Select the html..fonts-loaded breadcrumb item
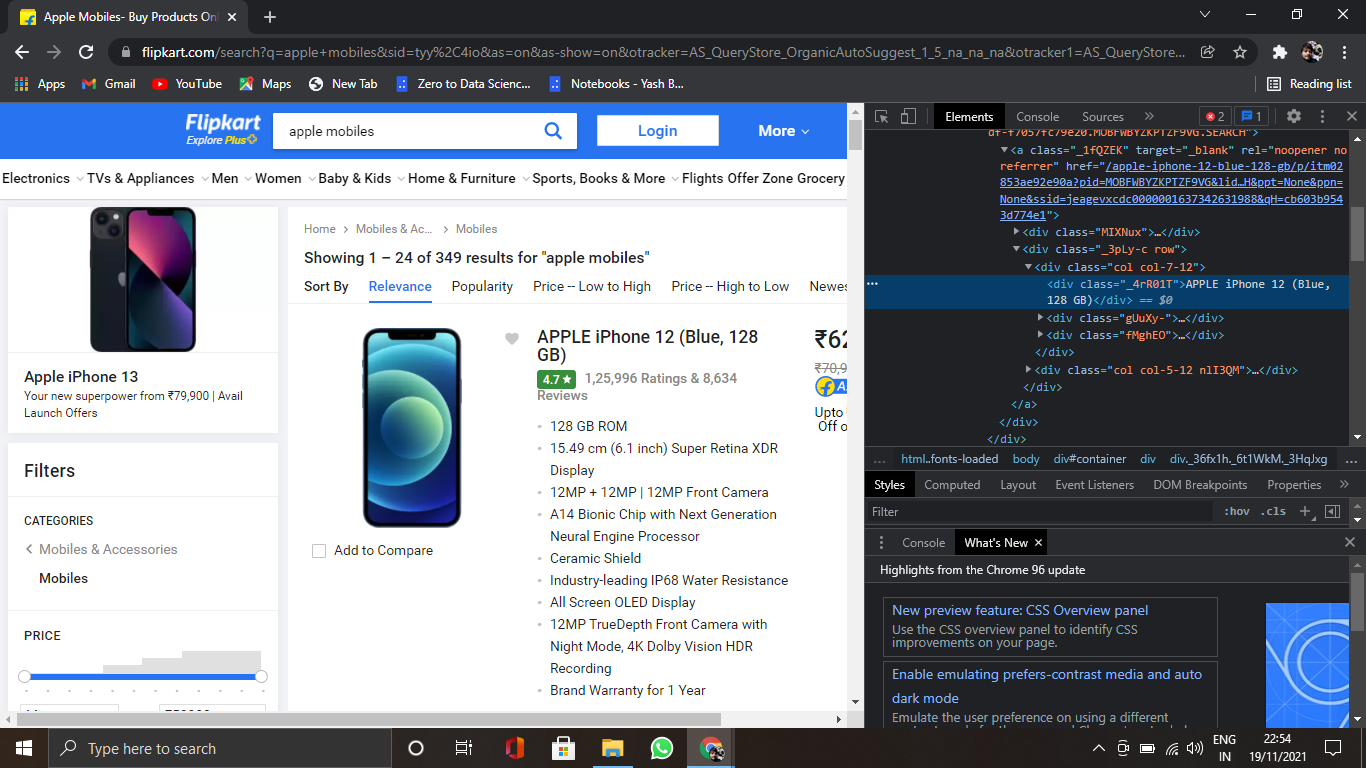This screenshot has height=768, width=1366. tap(949, 459)
